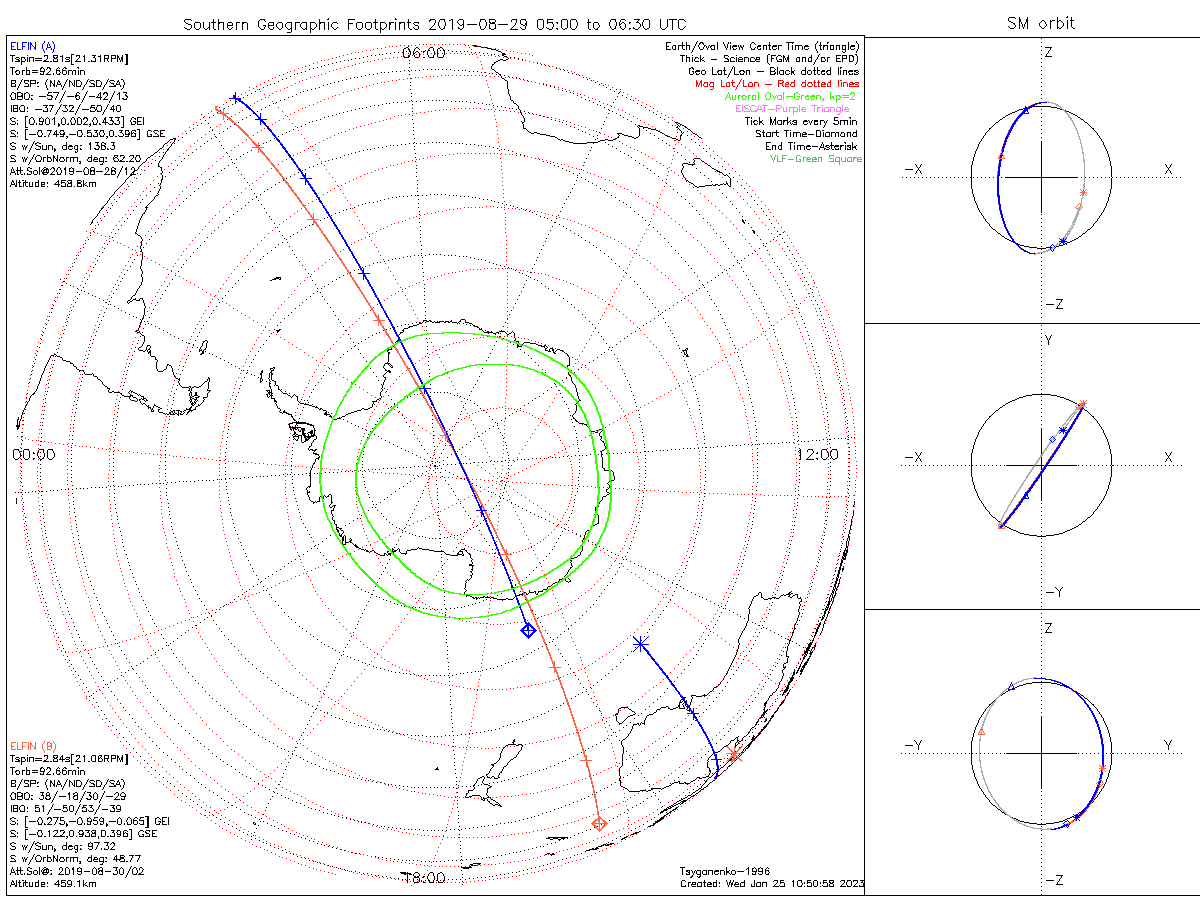Click 'Altitude: 458.8km' for ELFIN A

(53, 184)
